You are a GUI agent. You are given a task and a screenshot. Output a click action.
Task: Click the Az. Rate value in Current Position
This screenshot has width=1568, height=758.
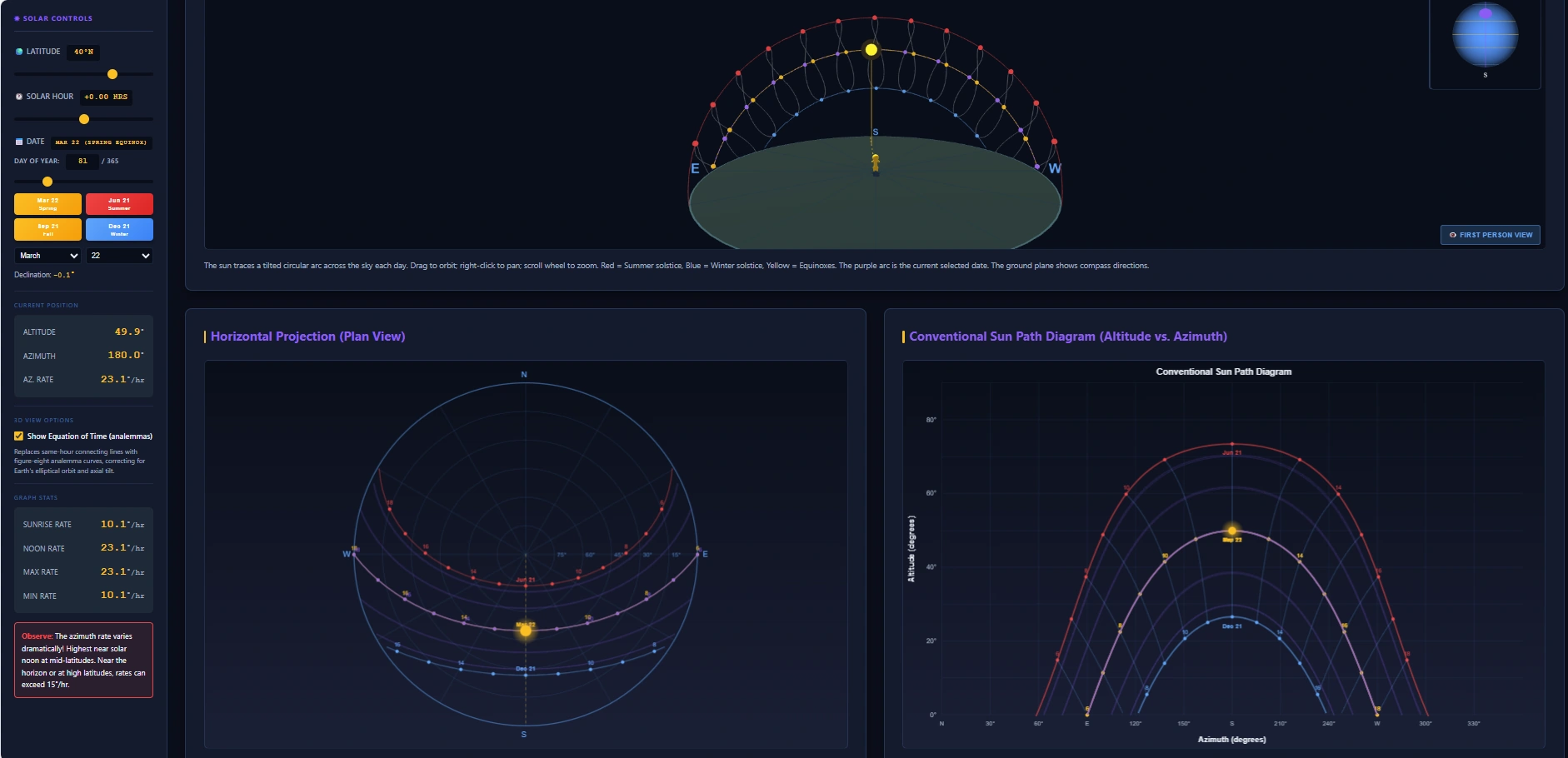(x=122, y=379)
